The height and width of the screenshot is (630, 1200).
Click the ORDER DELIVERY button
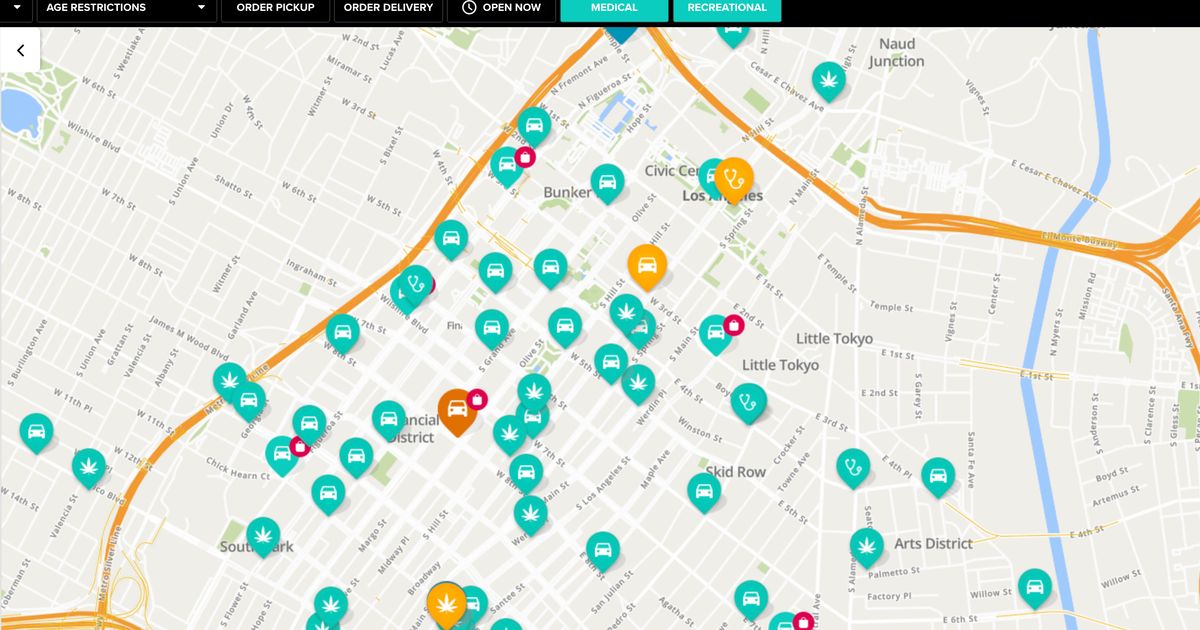click(x=387, y=7)
